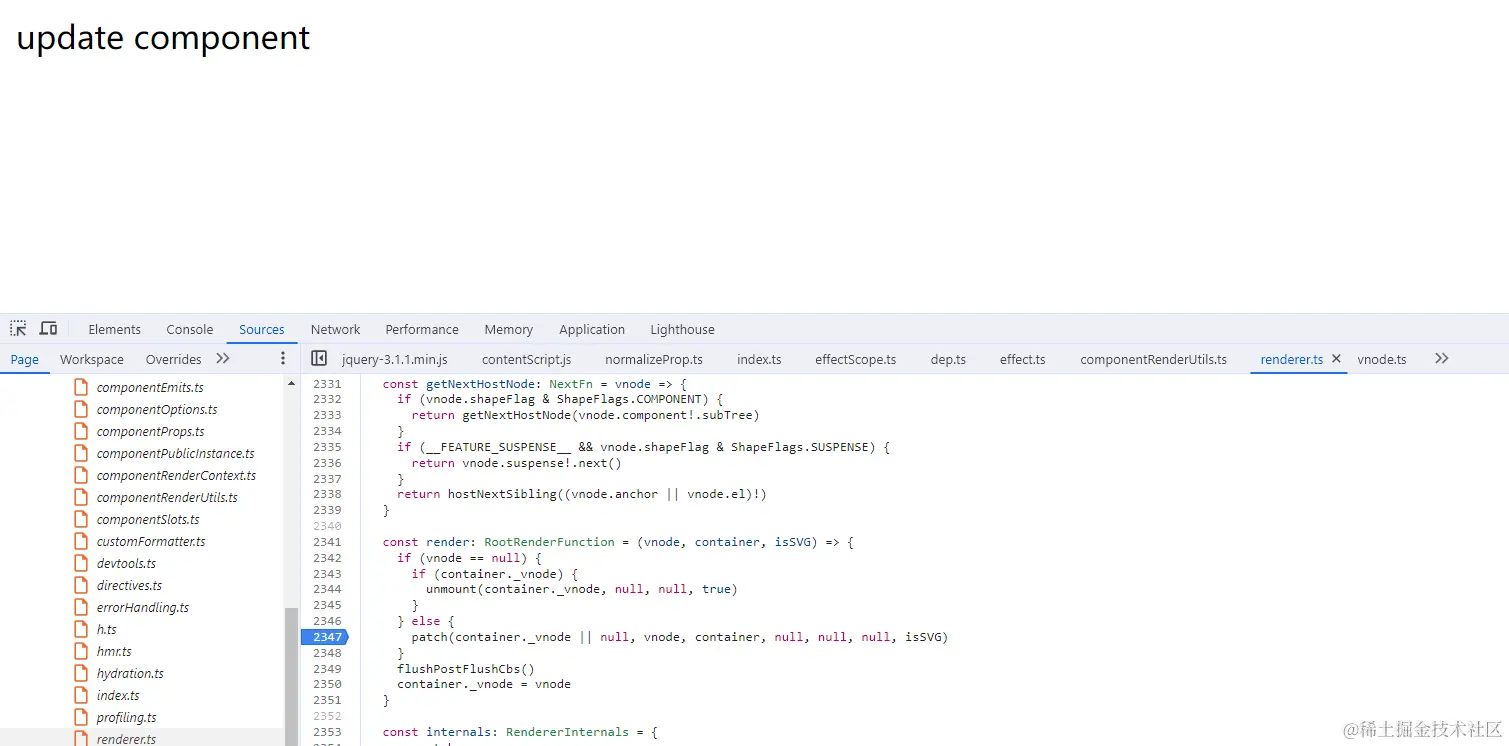Open the contentScript.js file tab
This screenshot has width=1509, height=746.
(x=526, y=359)
